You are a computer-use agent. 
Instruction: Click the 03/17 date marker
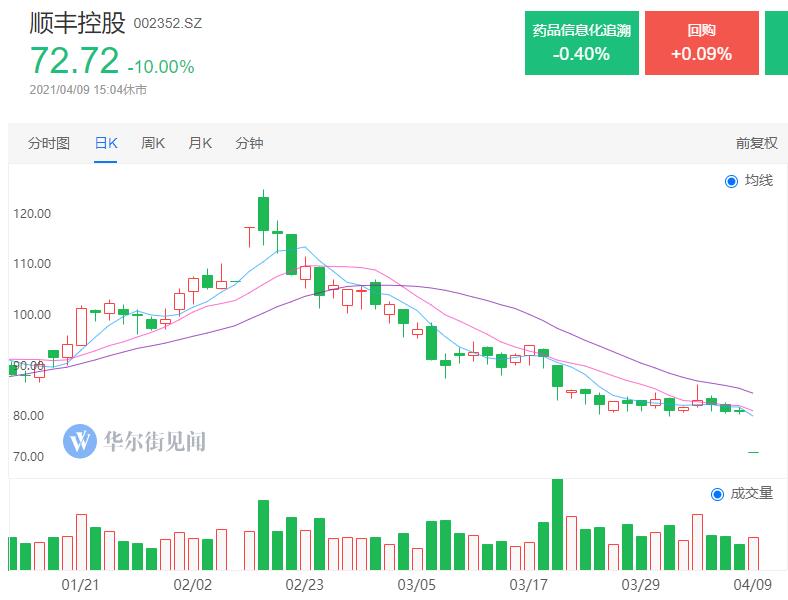click(528, 585)
